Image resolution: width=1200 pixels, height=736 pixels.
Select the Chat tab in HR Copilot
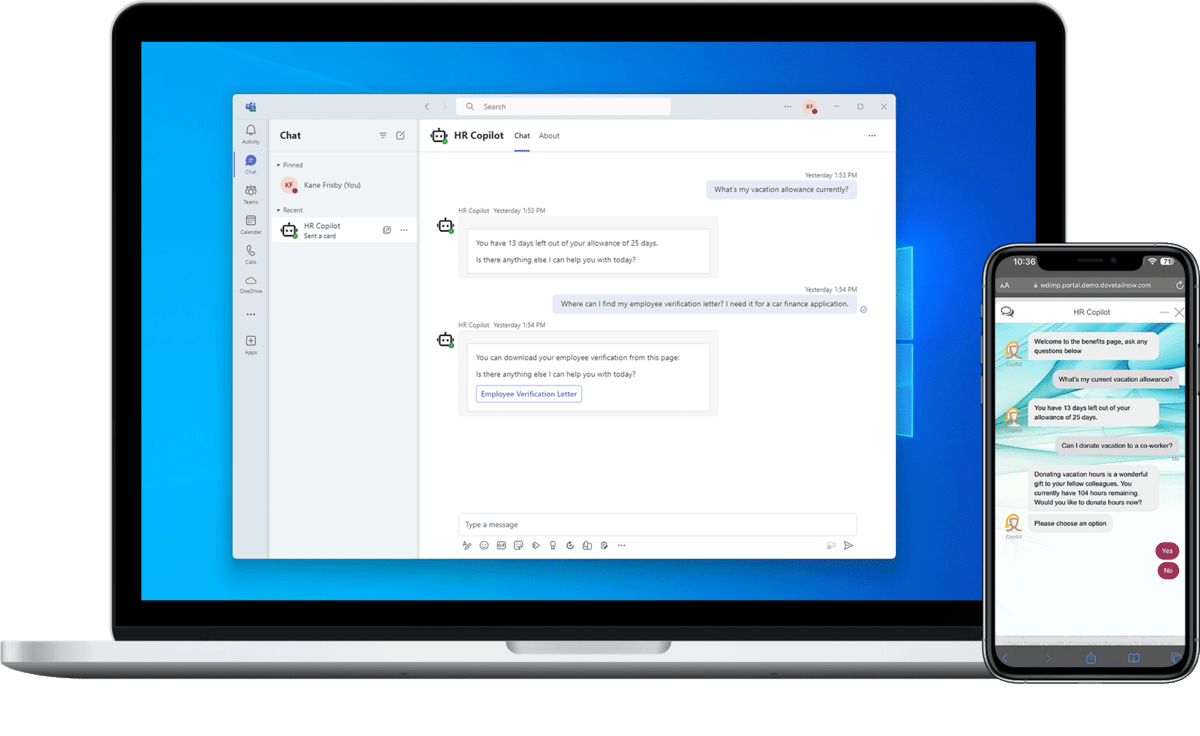pyautogui.click(x=522, y=136)
